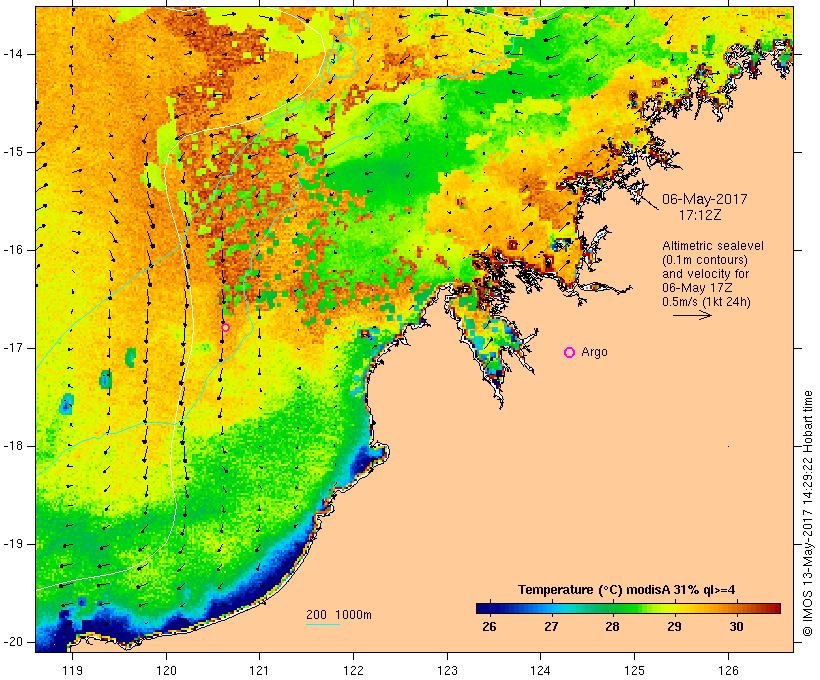Click the time text '17:12Z'
Image resolution: width=820 pixels, height=680 pixels.
pyautogui.click(x=700, y=215)
